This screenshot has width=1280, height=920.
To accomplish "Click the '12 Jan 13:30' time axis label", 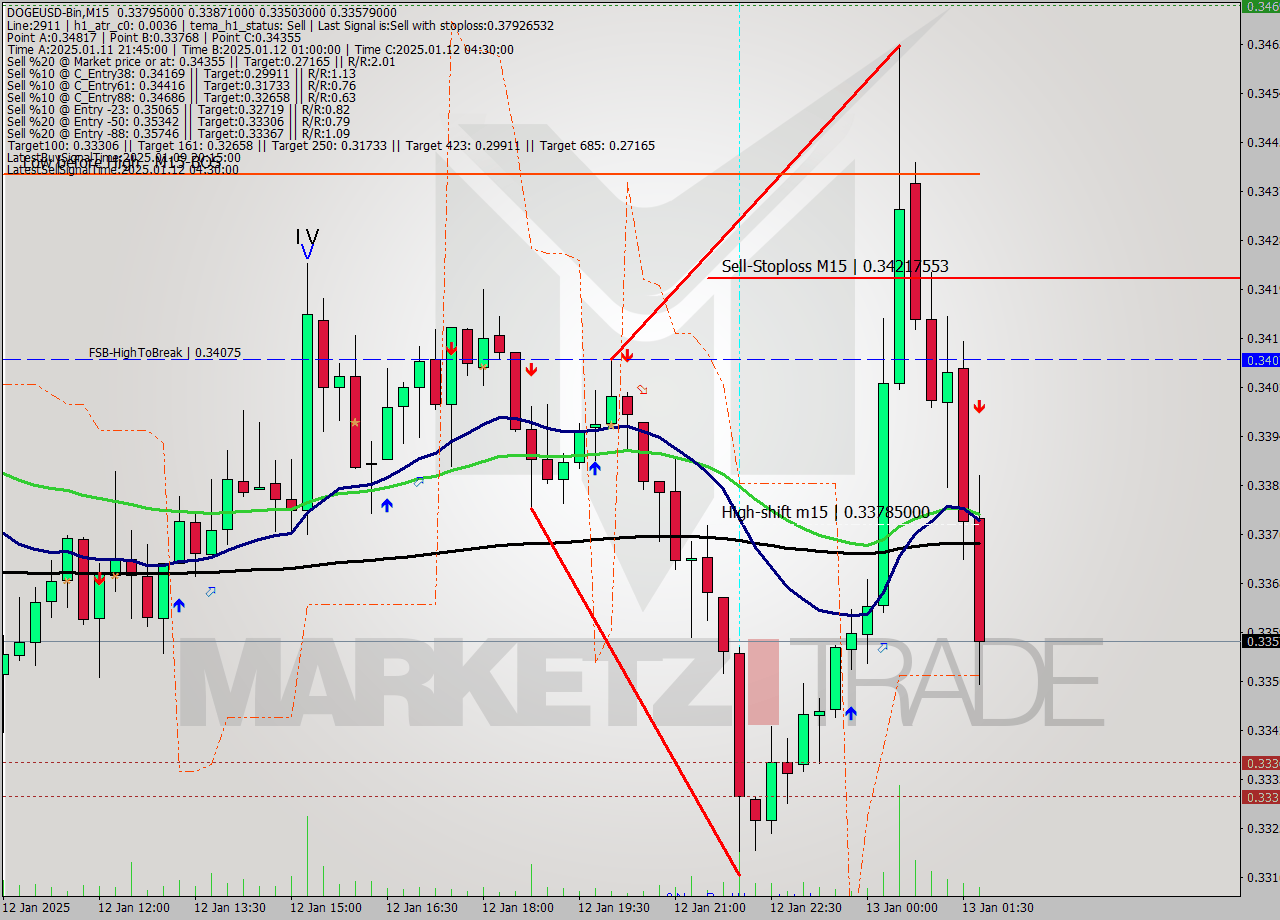I will tap(229, 908).
